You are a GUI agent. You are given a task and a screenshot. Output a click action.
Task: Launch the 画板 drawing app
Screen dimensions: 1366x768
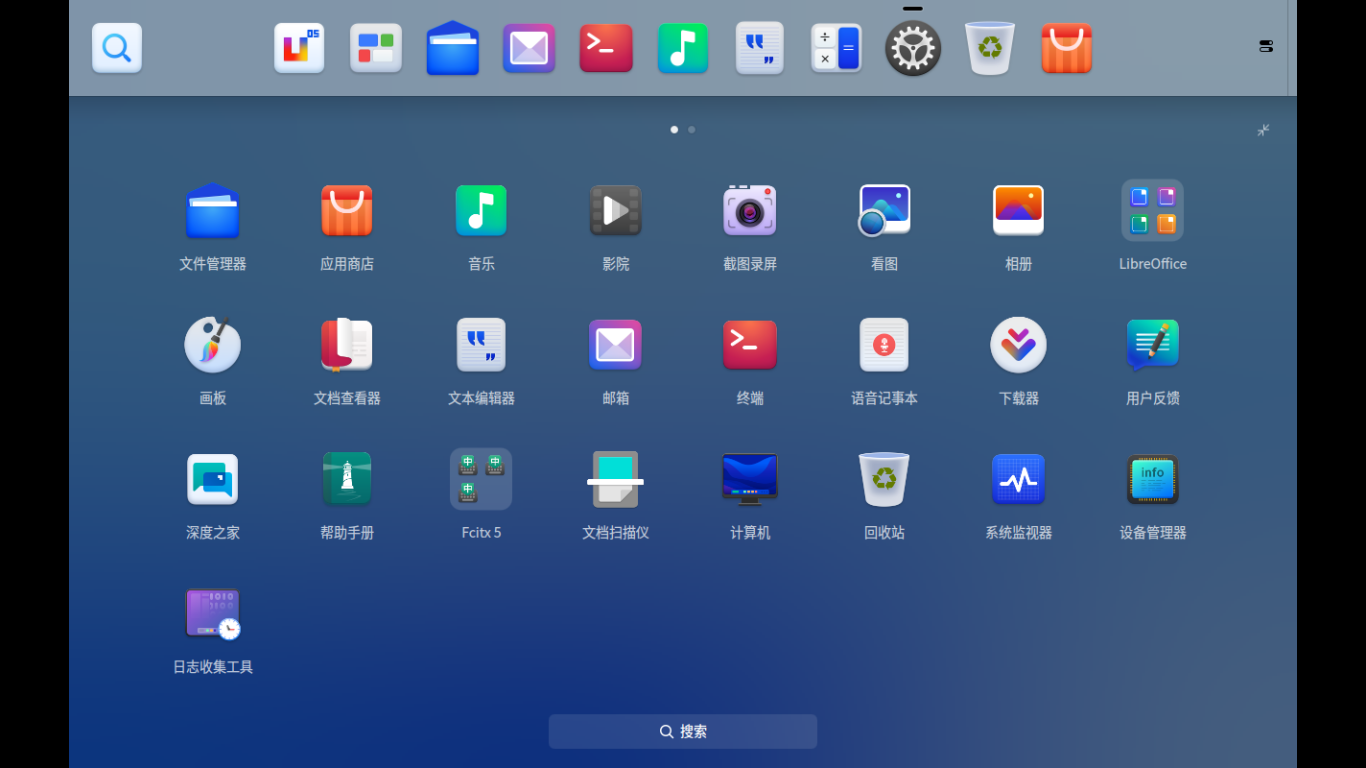tap(213, 345)
